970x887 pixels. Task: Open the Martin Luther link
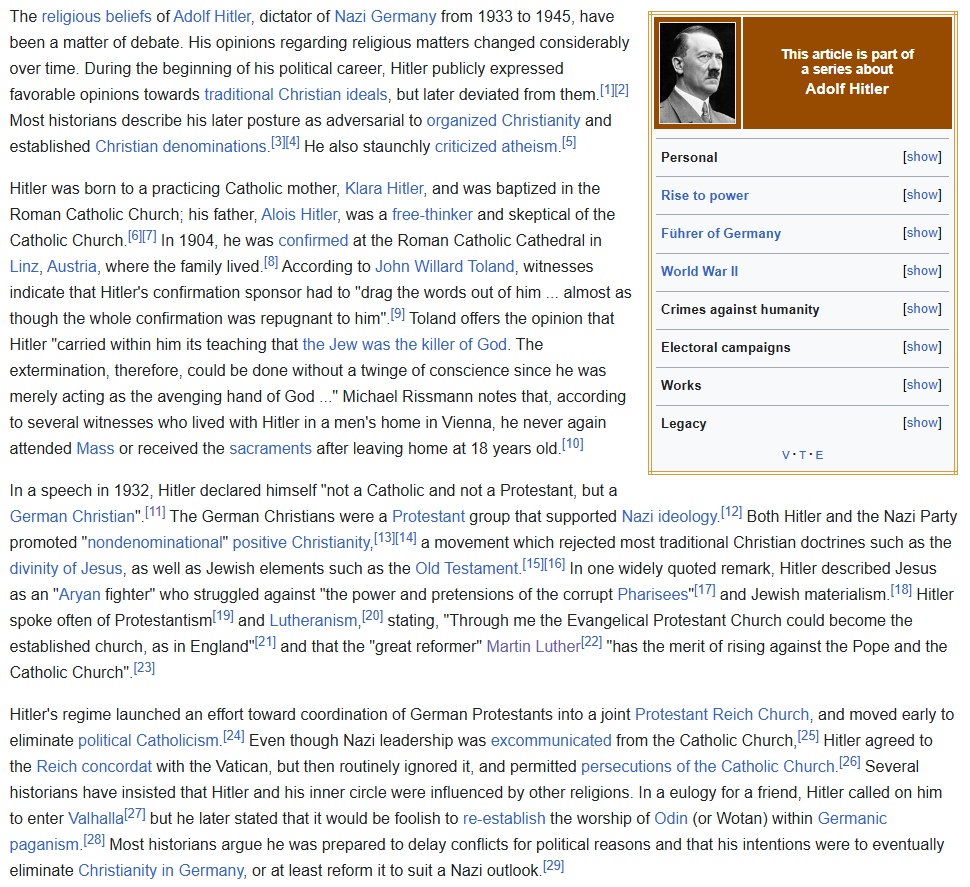[533, 646]
